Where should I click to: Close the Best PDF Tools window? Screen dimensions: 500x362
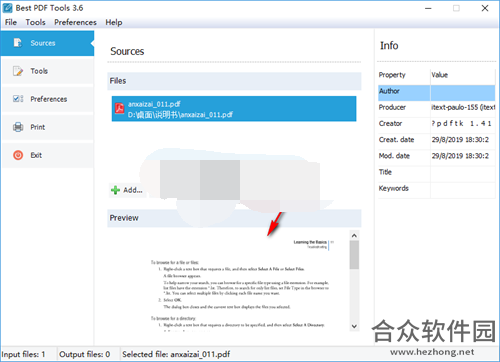[x=485, y=8]
